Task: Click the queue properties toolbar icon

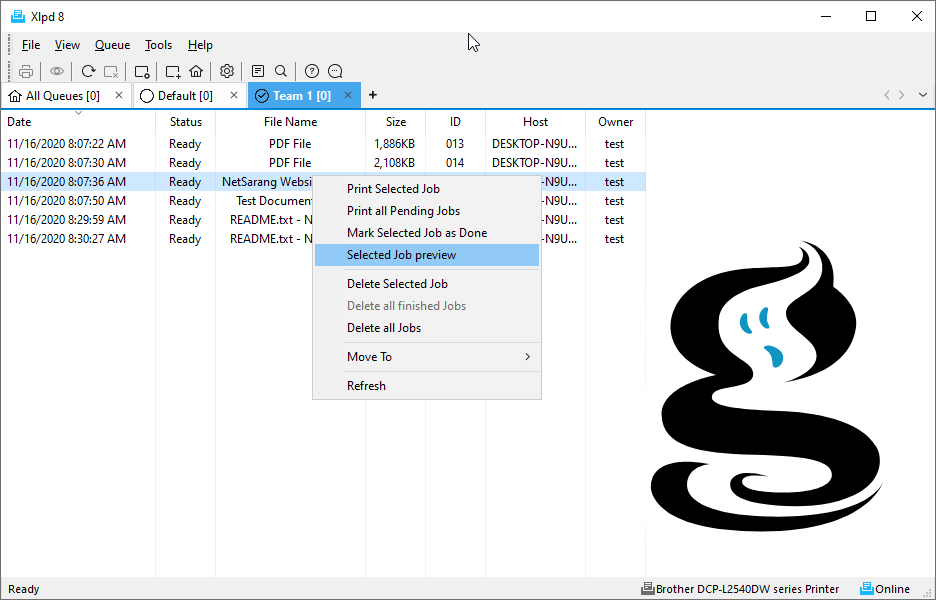Action: point(142,72)
